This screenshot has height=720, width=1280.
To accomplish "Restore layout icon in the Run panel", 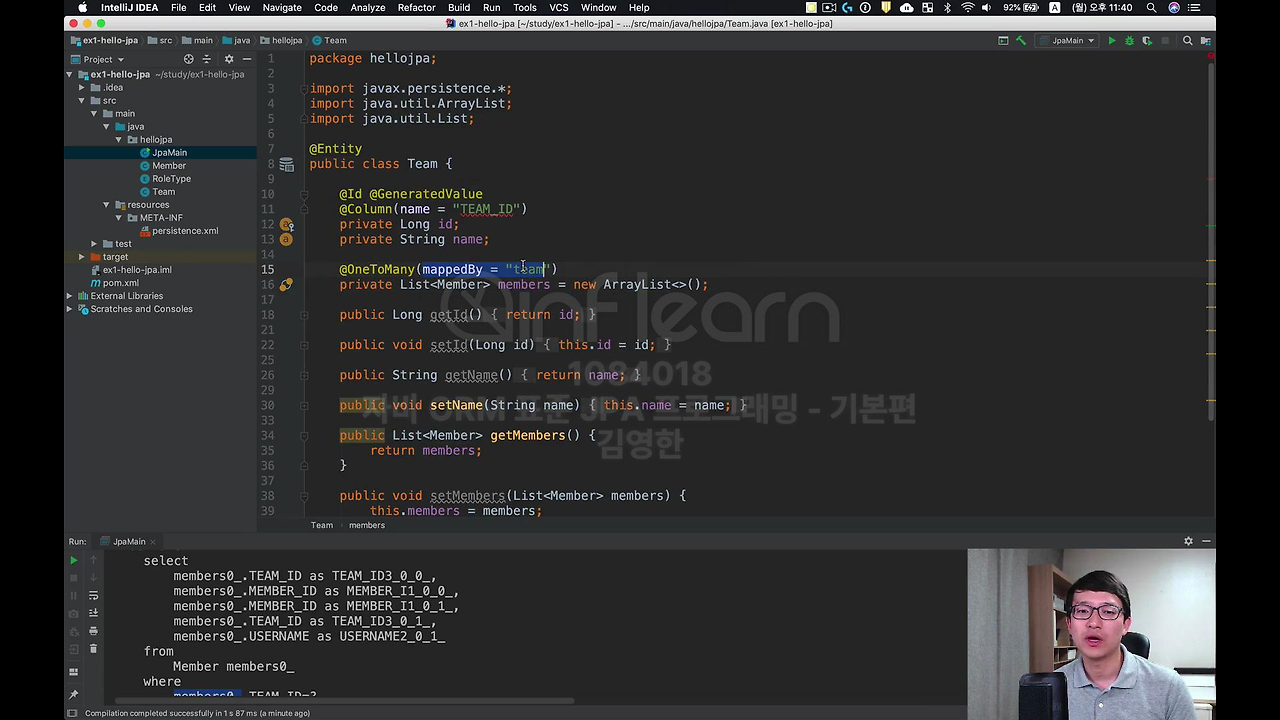I will [x=73, y=672].
